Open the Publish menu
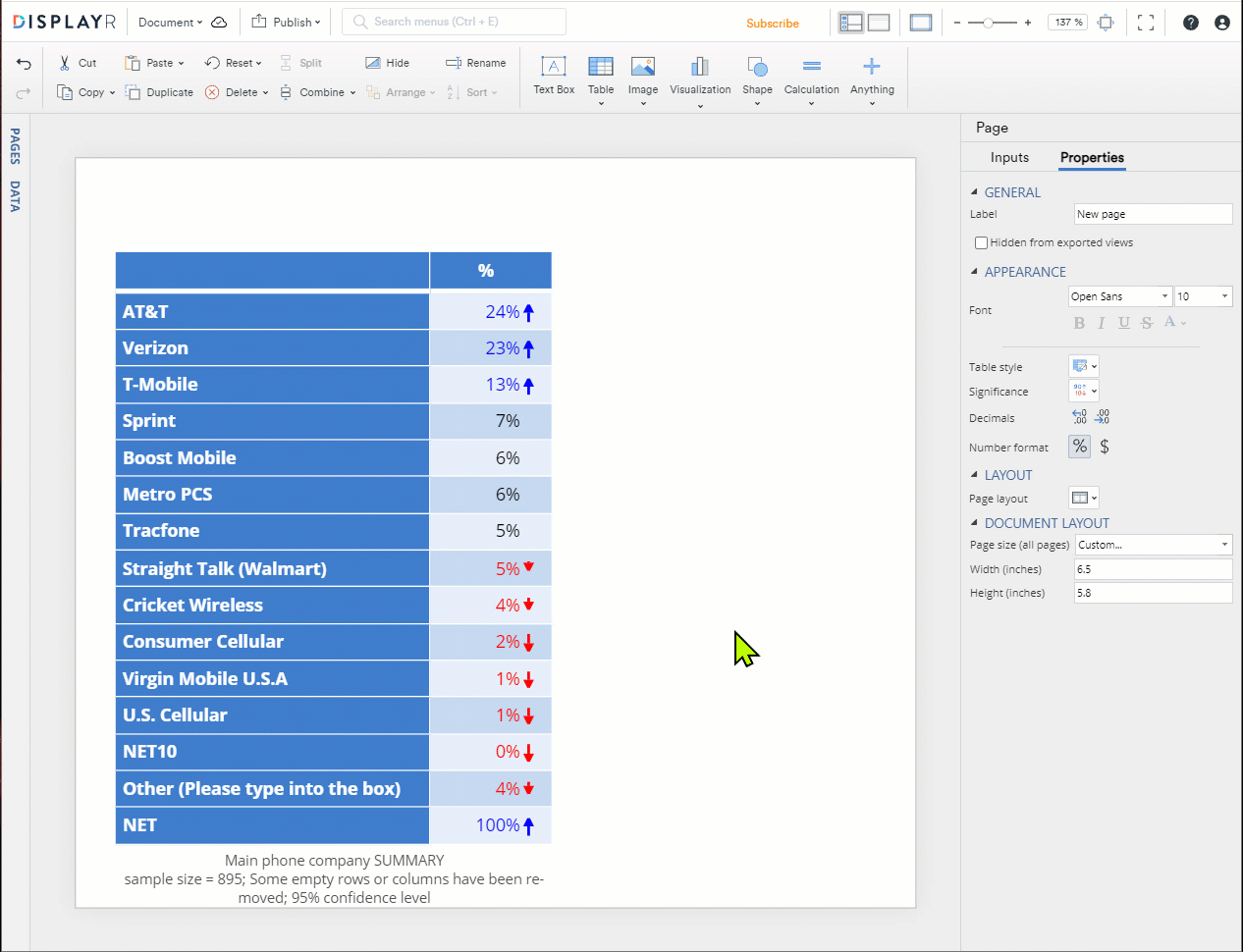The image size is (1243, 952). pos(285,21)
